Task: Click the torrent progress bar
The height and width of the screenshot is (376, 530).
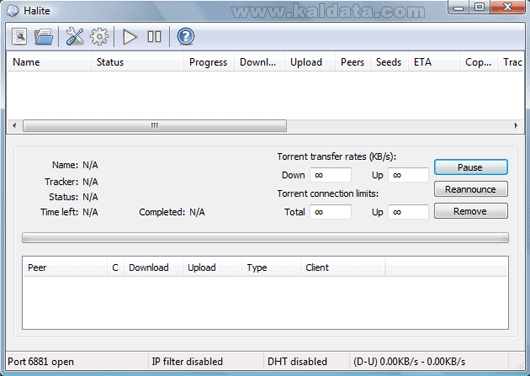Action: [265, 238]
